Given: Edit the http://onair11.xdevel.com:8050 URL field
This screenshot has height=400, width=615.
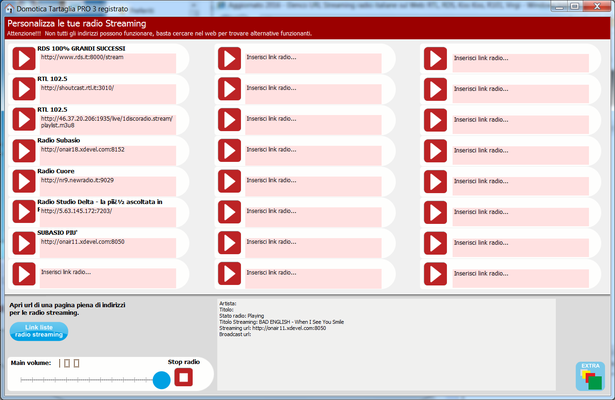Looking at the screenshot, I should [x=107, y=247].
